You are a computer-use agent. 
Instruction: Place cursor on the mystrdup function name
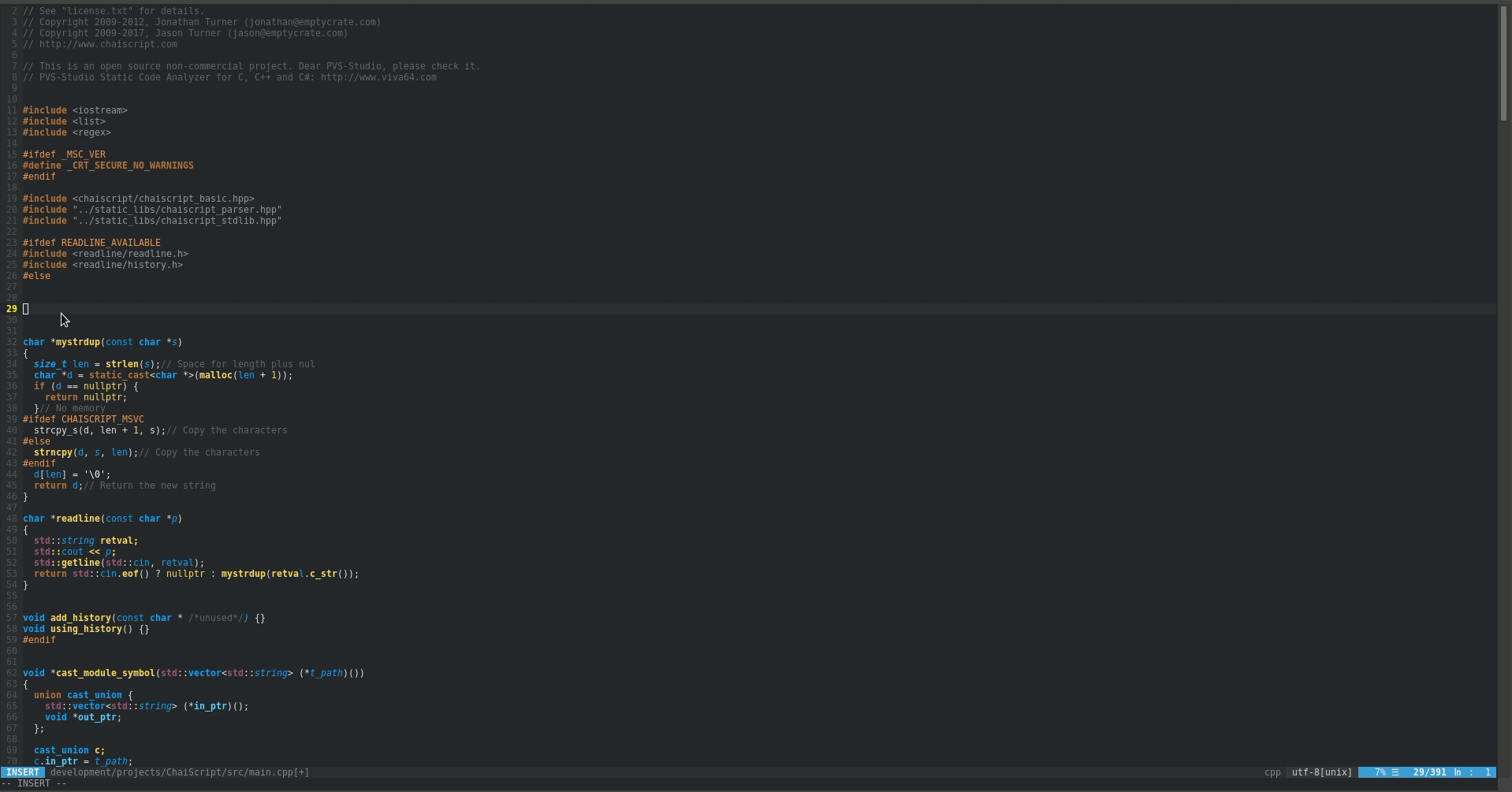pos(78,342)
